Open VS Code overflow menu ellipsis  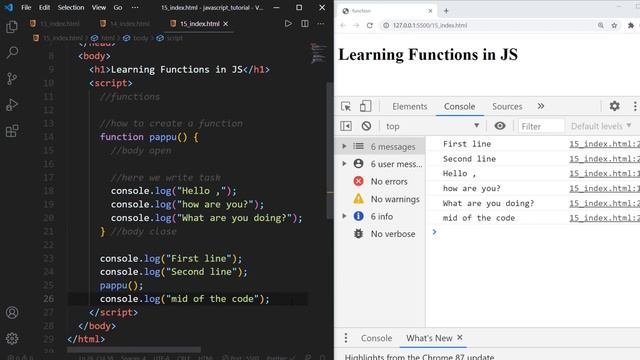(135, 7)
